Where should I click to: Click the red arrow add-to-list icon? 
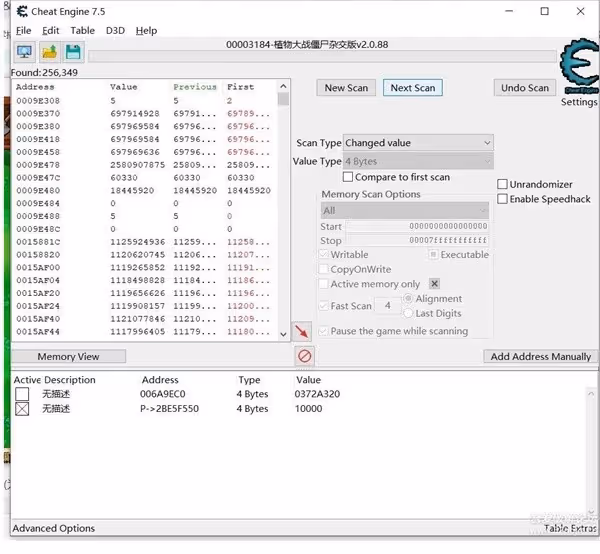[302, 331]
